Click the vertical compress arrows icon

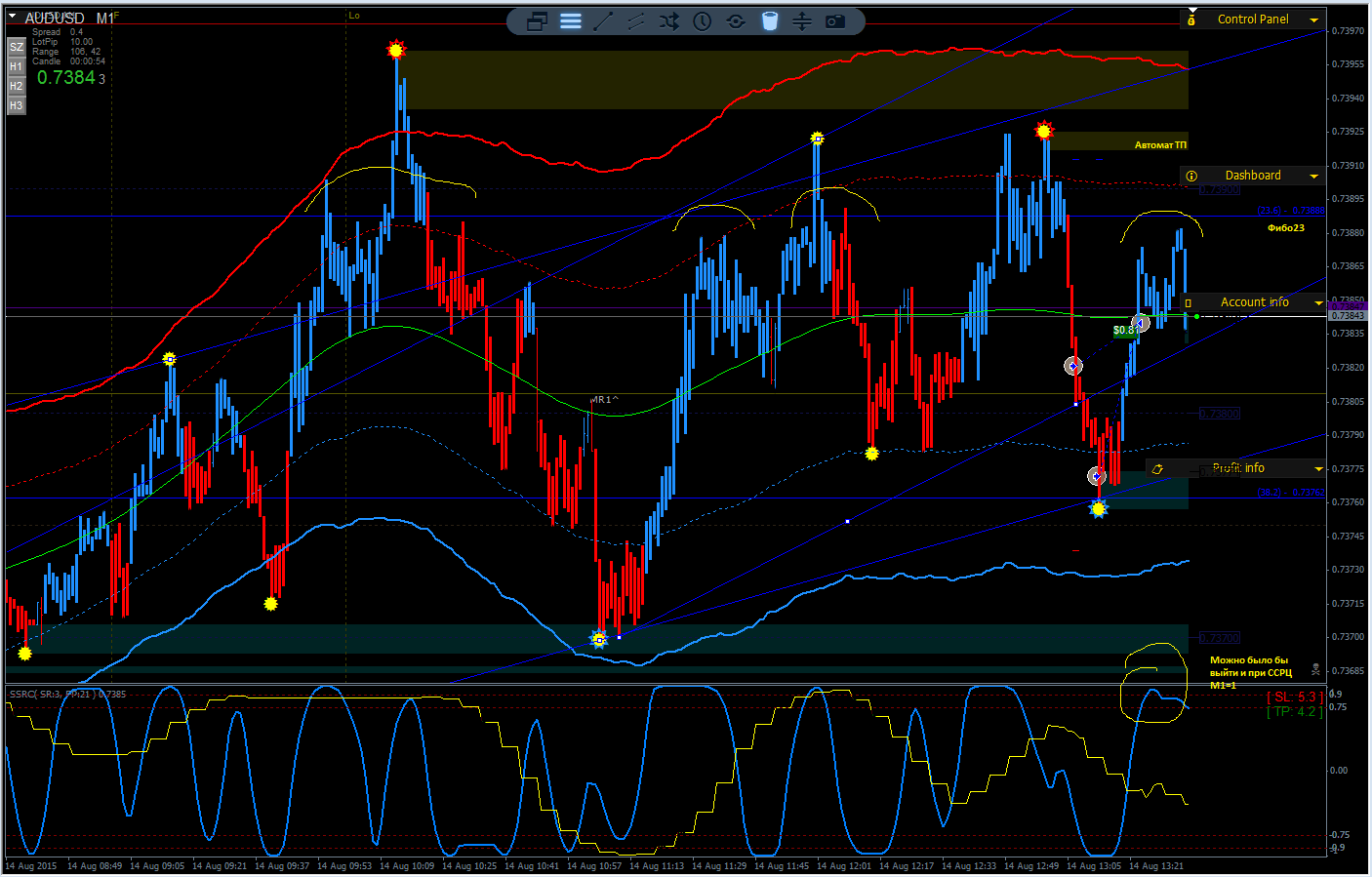point(802,21)
